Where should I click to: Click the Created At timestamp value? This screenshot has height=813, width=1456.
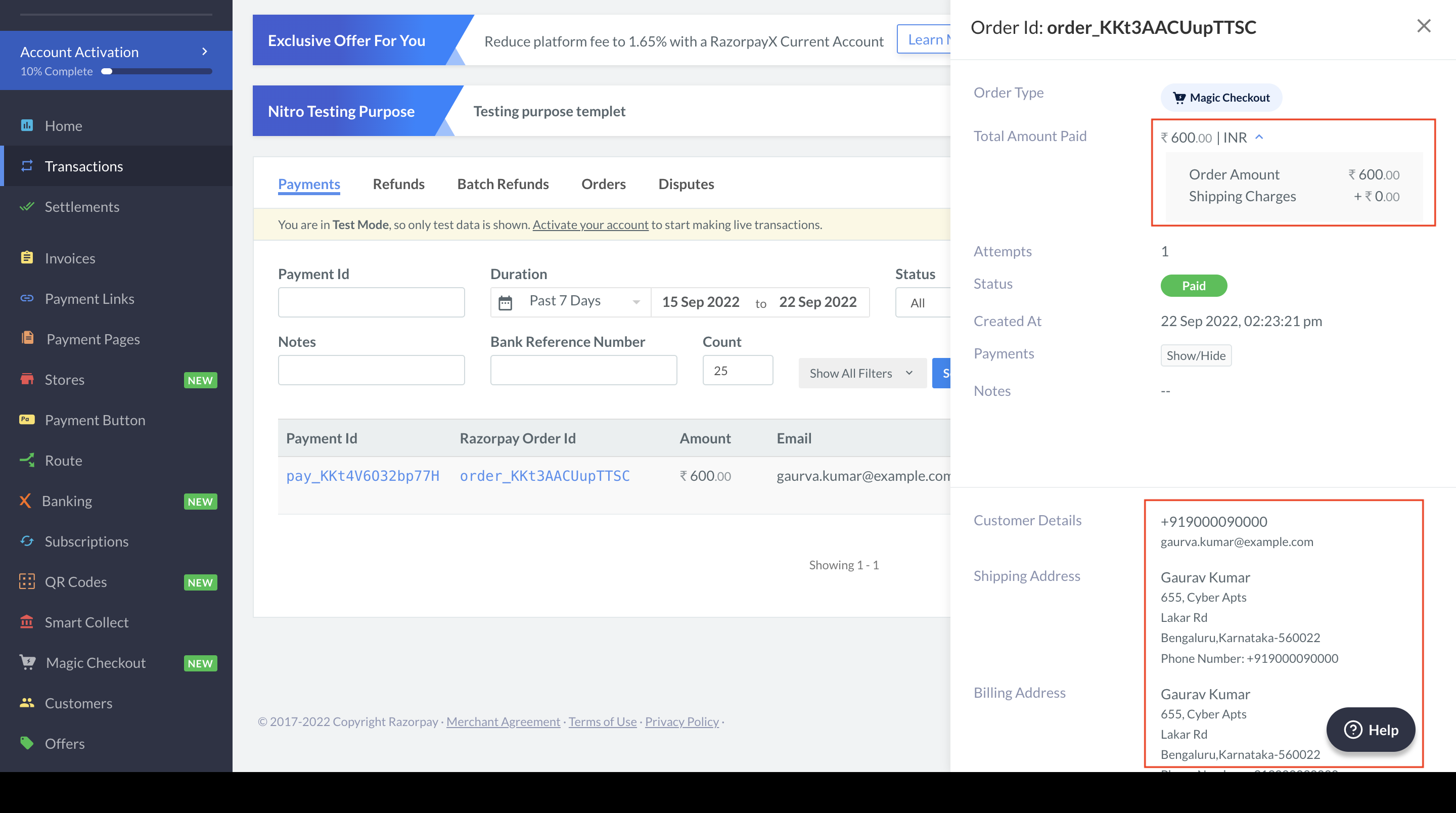click(x=1241, y=321)
